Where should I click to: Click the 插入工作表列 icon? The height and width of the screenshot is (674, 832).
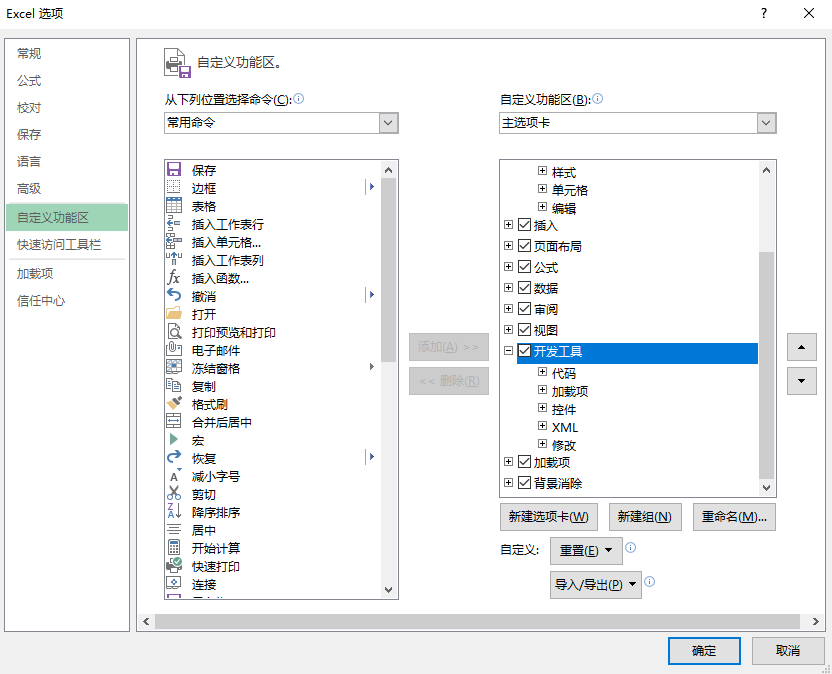[x=174, y=260]
